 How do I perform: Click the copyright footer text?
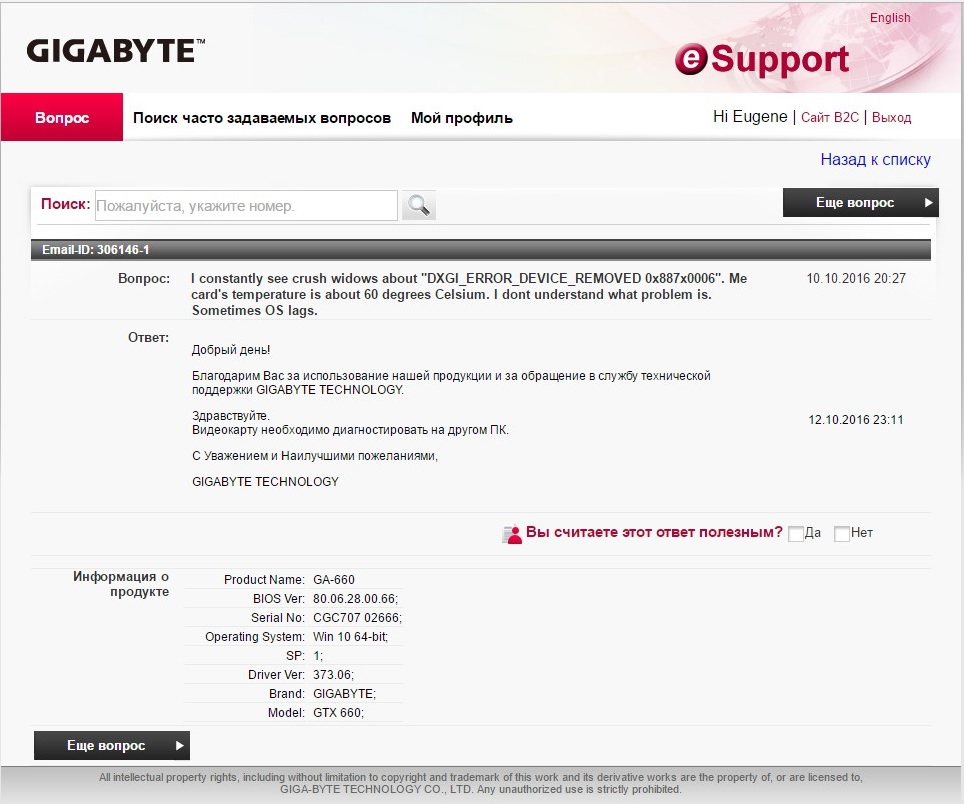pyautogui.click(x=481, y=783)
